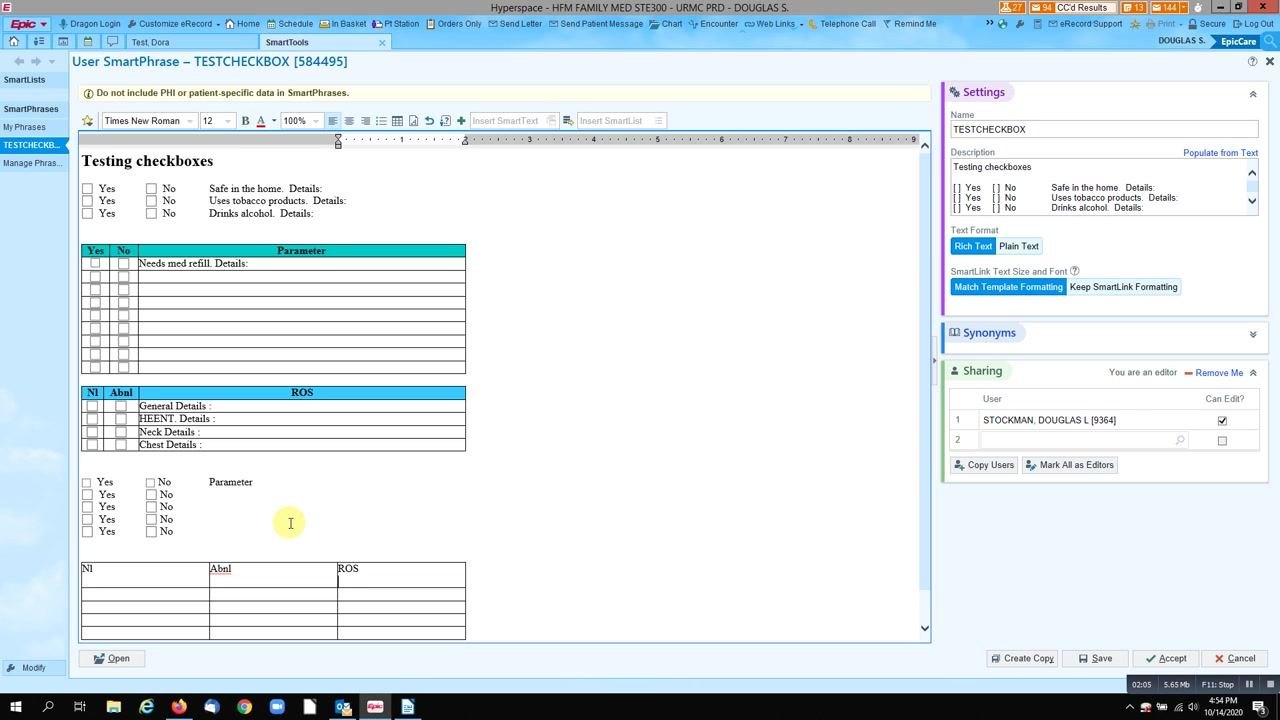
Task: Click the back arrow in sidebar
Action: coord(19,62)
